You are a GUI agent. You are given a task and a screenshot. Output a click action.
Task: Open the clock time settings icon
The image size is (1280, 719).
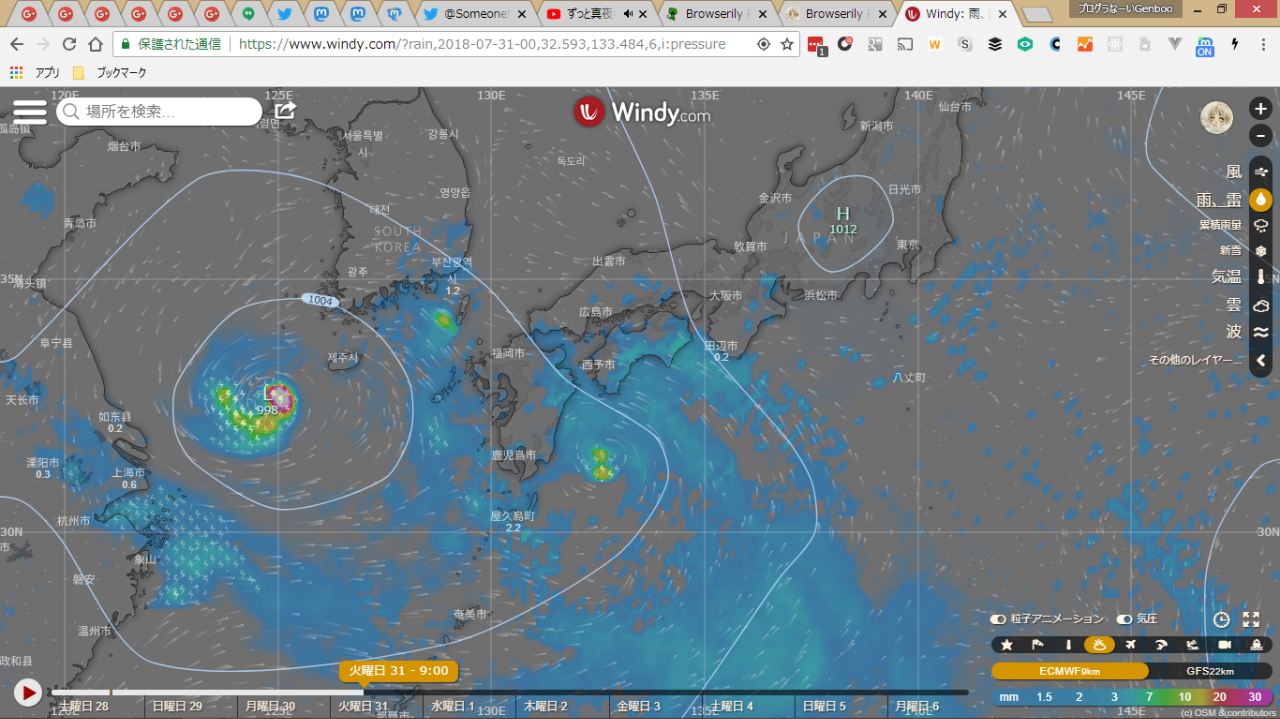1221,619
